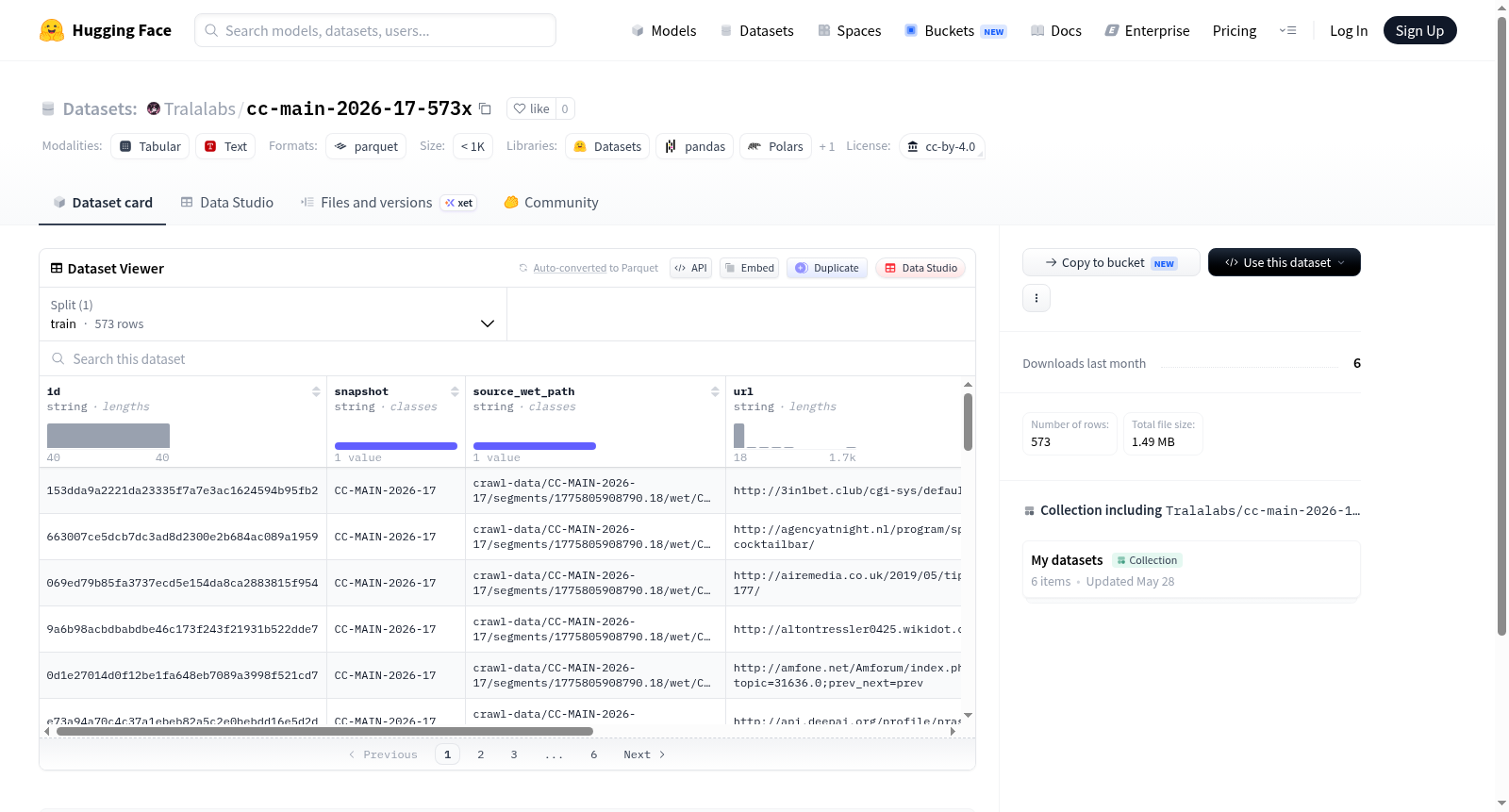Click the Datasets library tag
Viewport: 1509px width, 812px height.
[607, 146]
